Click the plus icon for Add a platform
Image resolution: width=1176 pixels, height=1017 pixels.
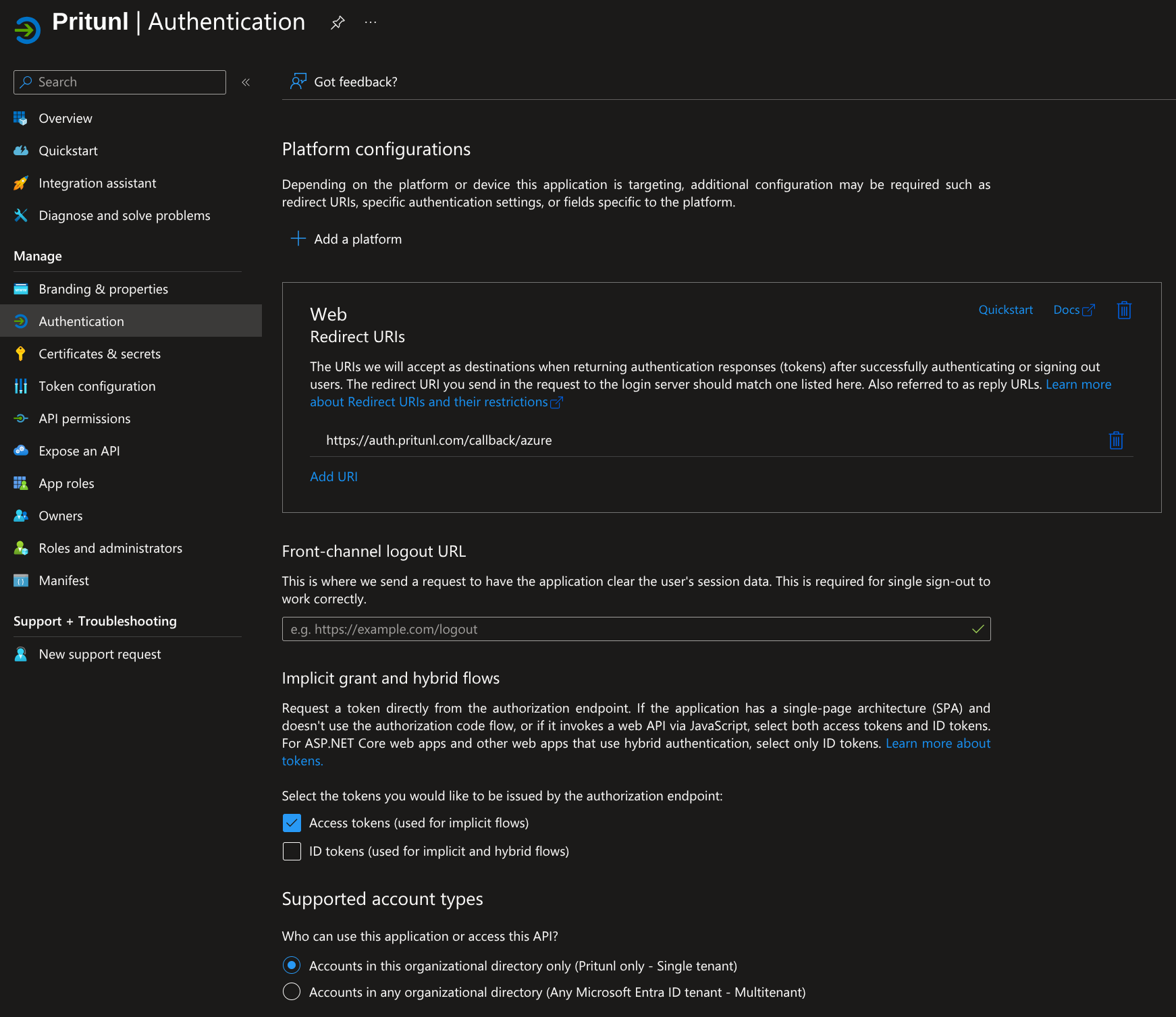298,238
